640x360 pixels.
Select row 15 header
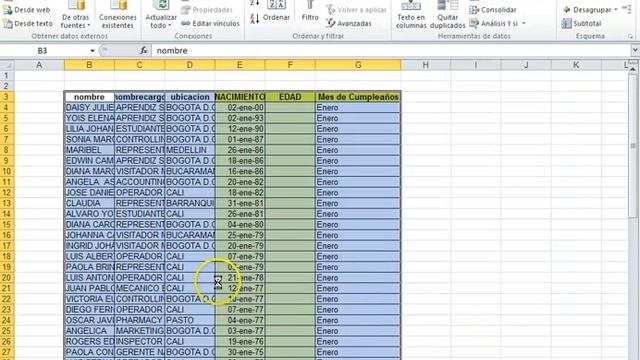7,224
